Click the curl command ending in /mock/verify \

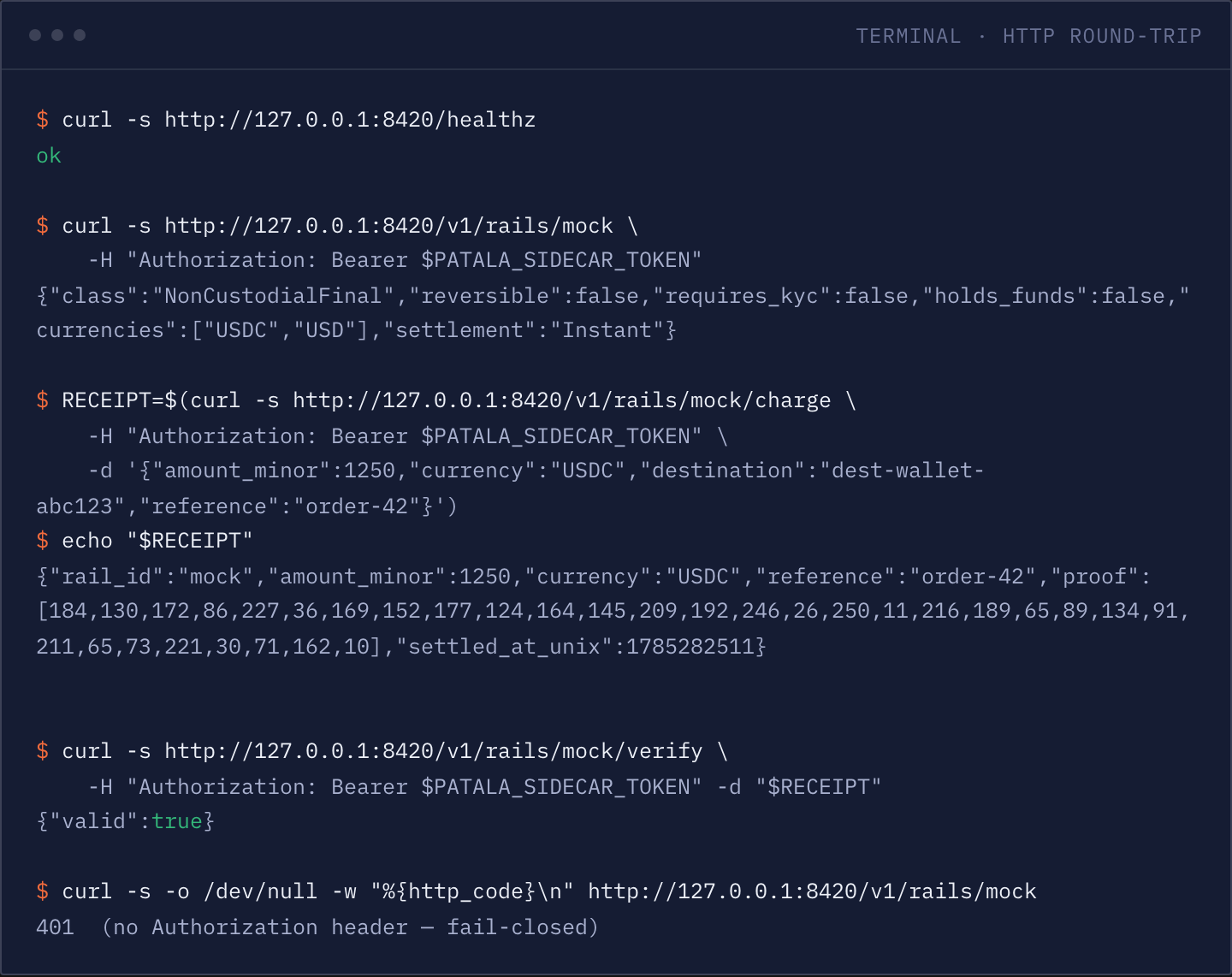coord(382,751)
